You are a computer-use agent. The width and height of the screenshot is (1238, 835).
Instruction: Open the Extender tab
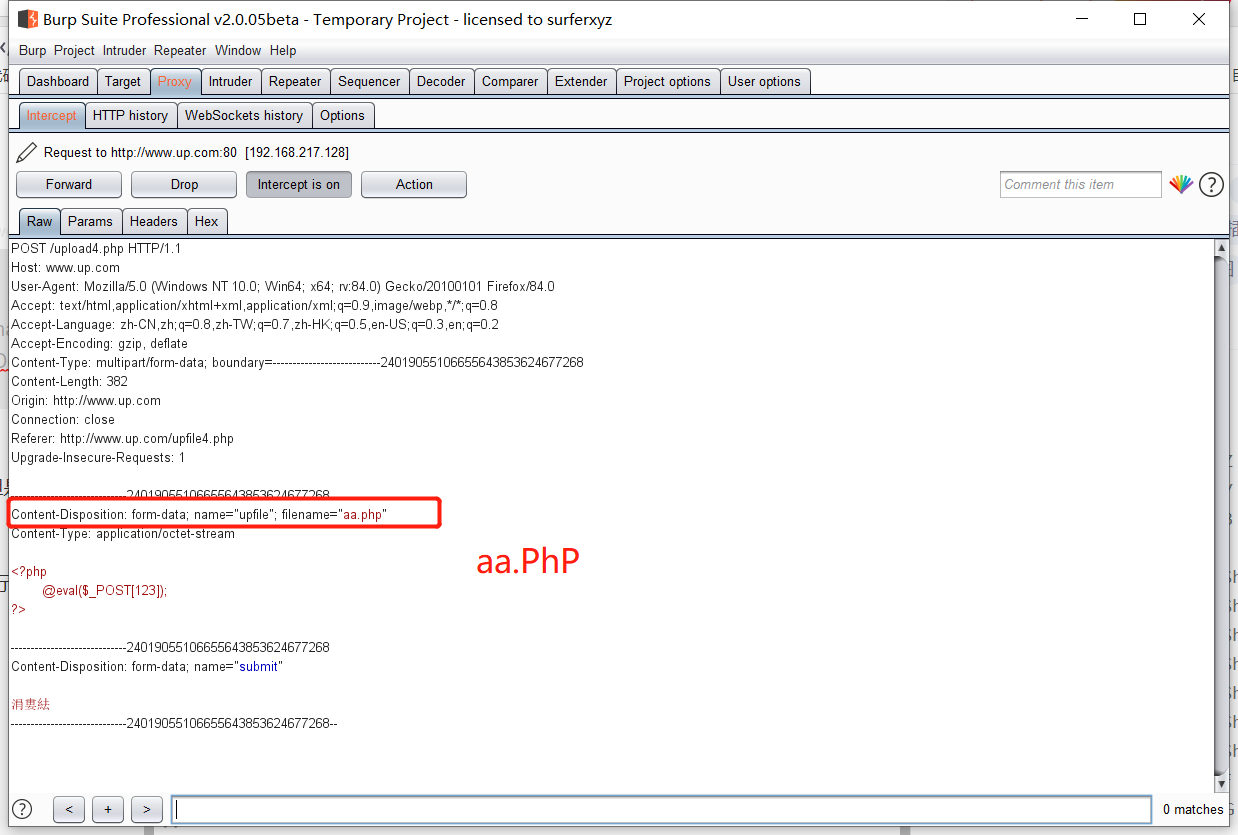(581, 82)
